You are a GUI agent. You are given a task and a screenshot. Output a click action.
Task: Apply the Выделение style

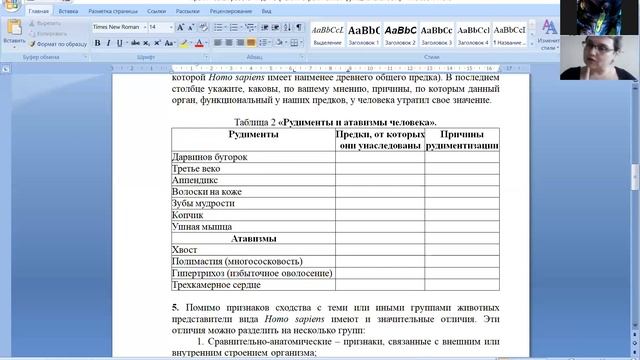[x=328, y=35]
